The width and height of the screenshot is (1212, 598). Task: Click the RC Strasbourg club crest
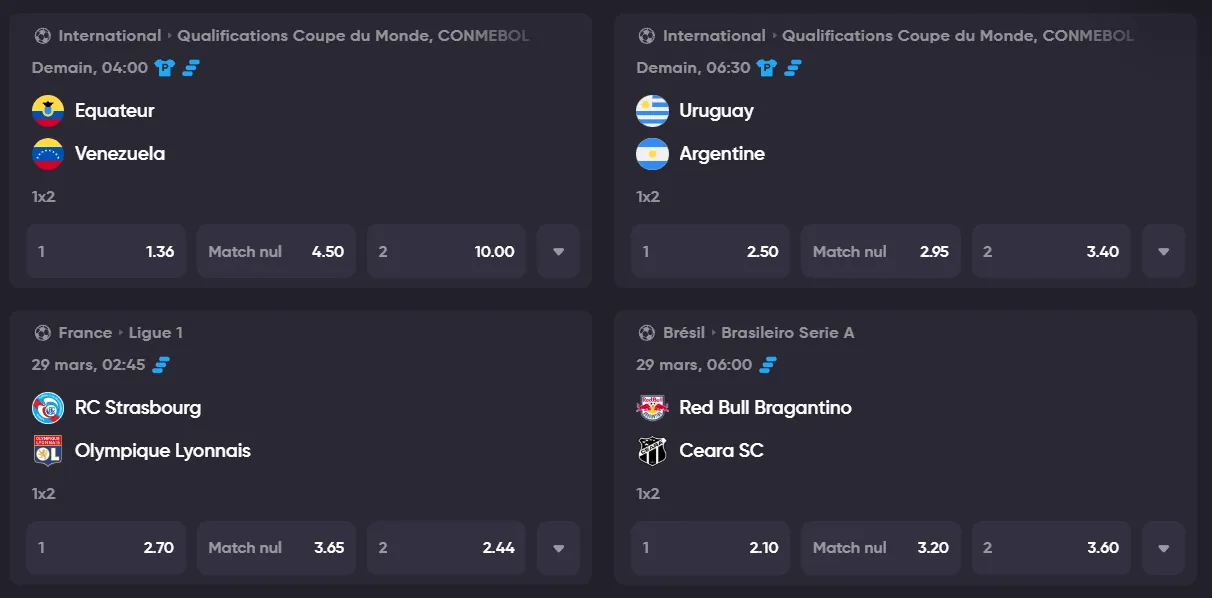tap(48, 408)
